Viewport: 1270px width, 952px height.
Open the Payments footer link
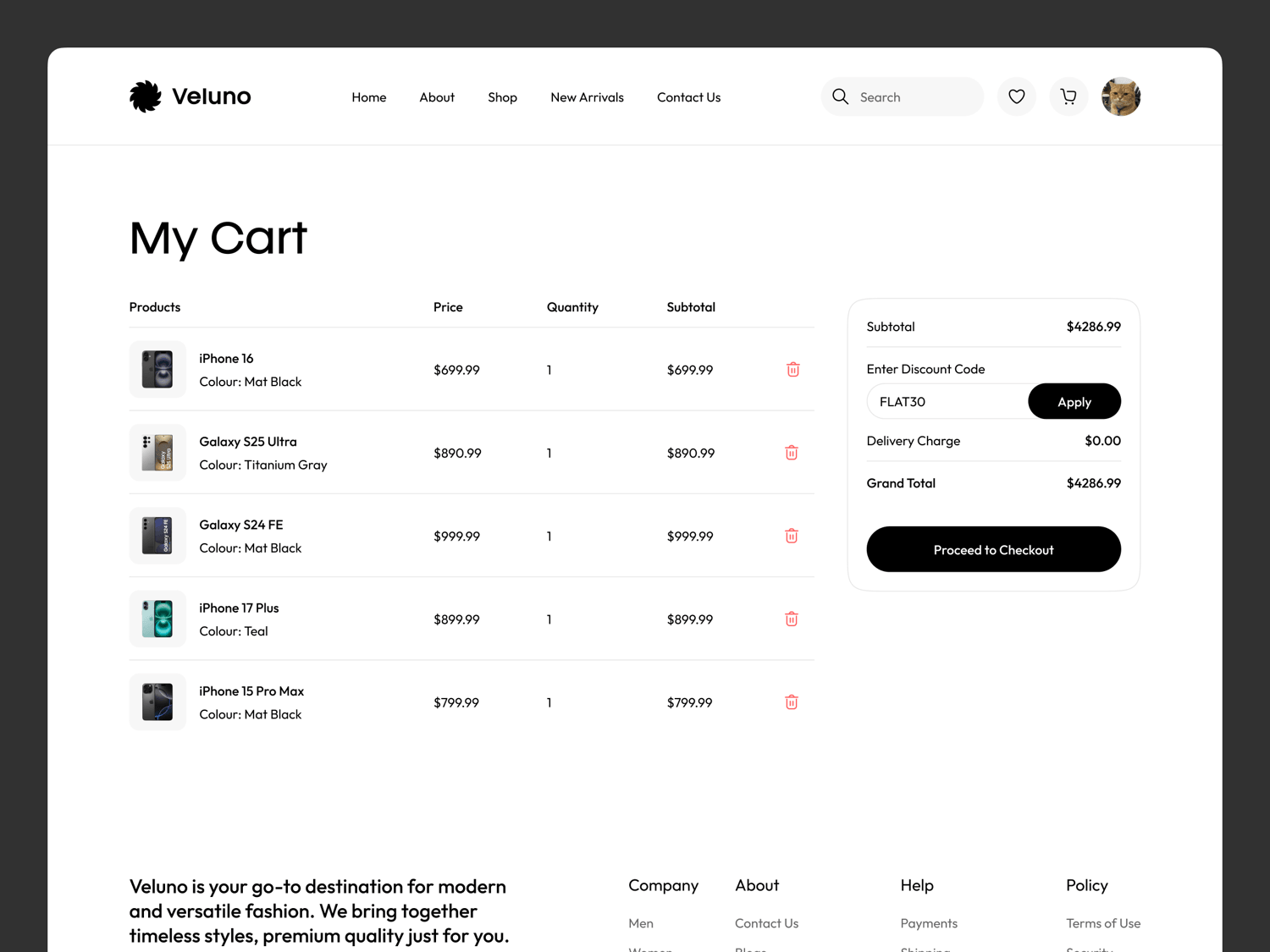[929, 923]
